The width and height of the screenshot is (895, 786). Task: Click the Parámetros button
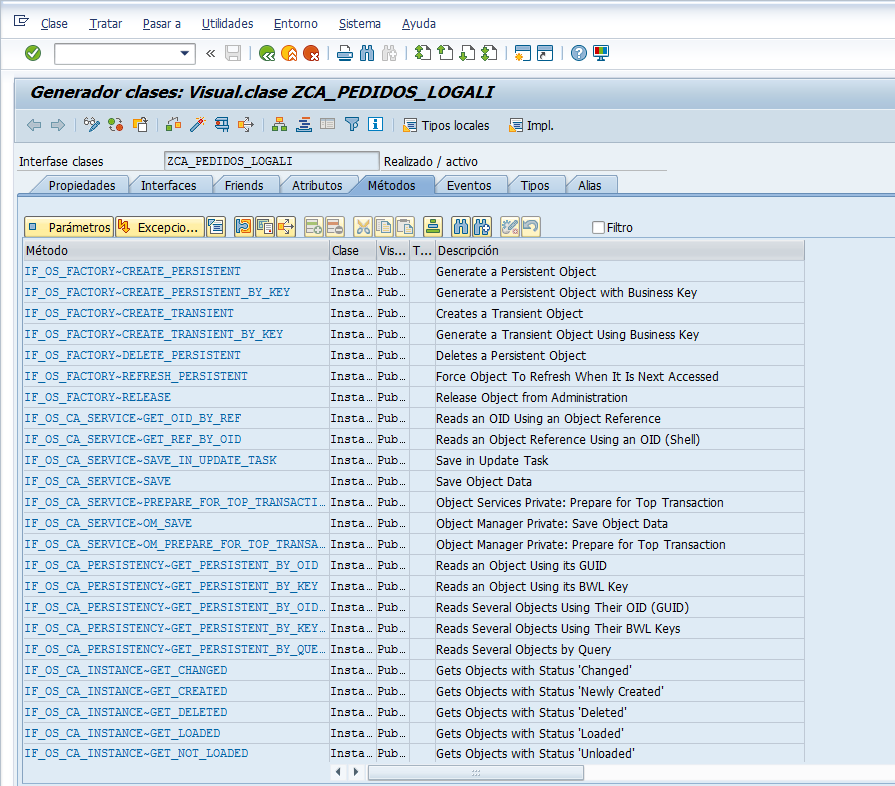69,227
